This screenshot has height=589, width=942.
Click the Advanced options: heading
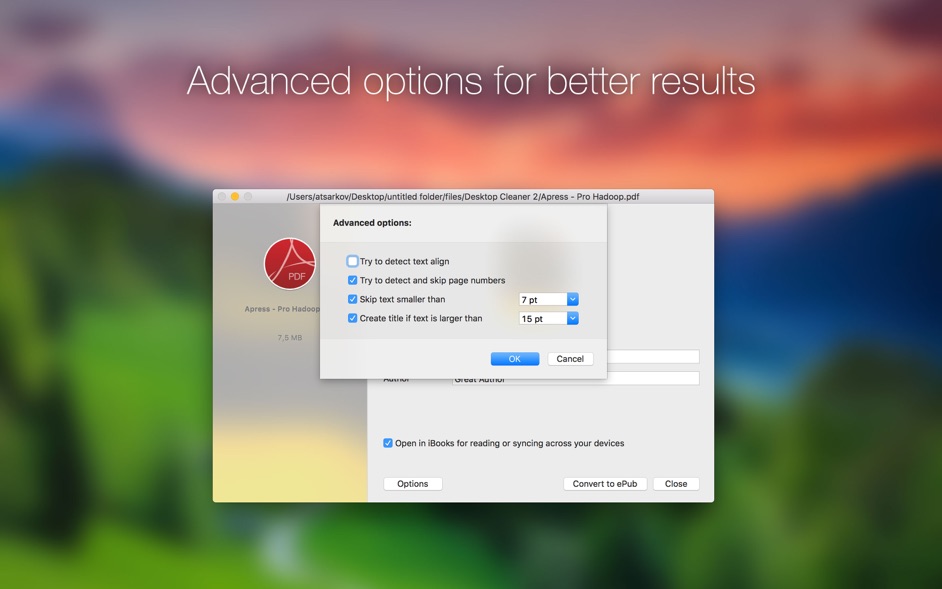coord(372,223)
